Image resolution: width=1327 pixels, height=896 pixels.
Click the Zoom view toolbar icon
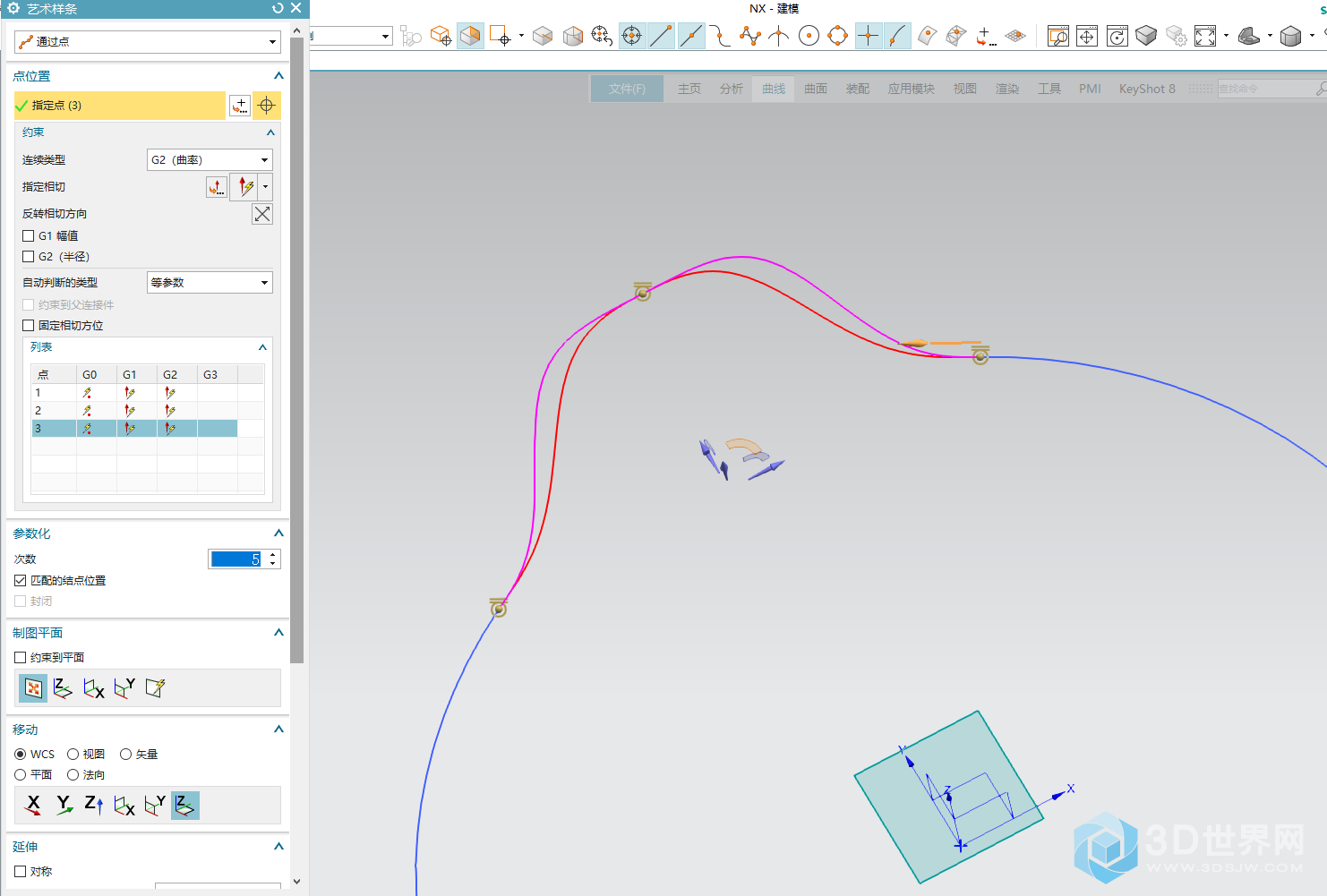pos(1058,36)
